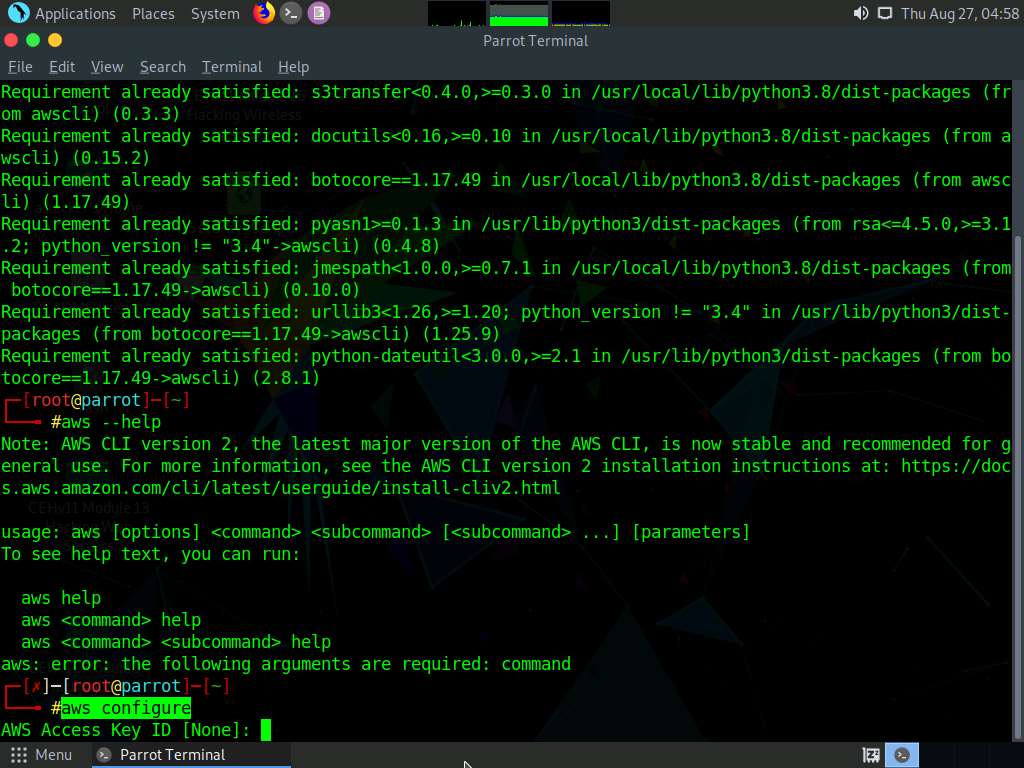Viewport: 1024px width, 768px height.
Task: Click the network activity graph in the top panel
Action: pos(580,13)
